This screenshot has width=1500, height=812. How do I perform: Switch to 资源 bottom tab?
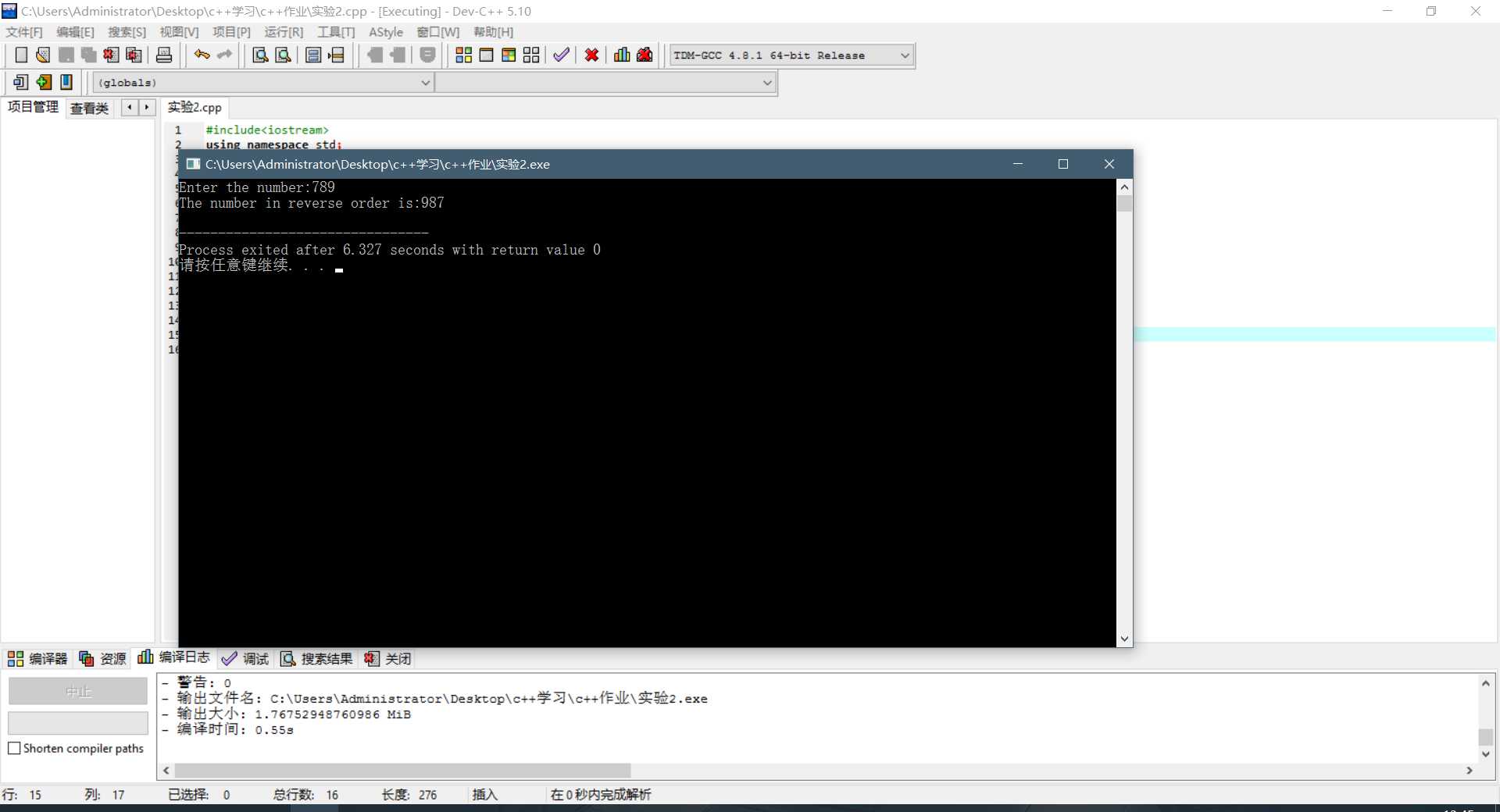[x=102, y=658]
